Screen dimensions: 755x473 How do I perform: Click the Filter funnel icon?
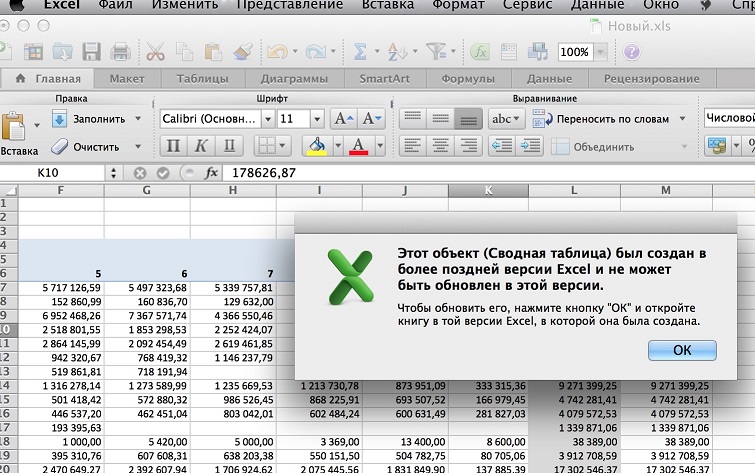436,52
